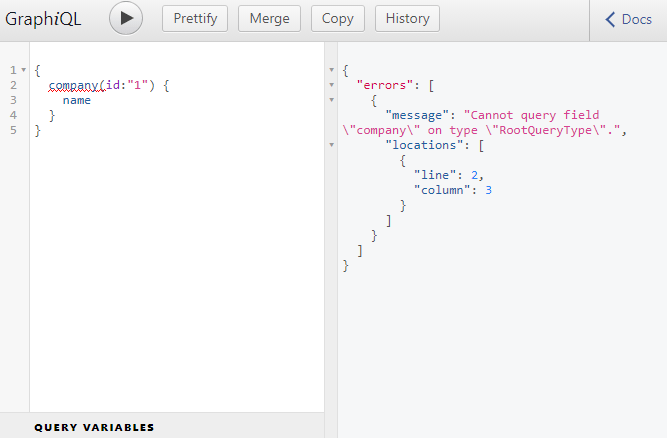
Task: Open the History panel
Action: [407, 19]
